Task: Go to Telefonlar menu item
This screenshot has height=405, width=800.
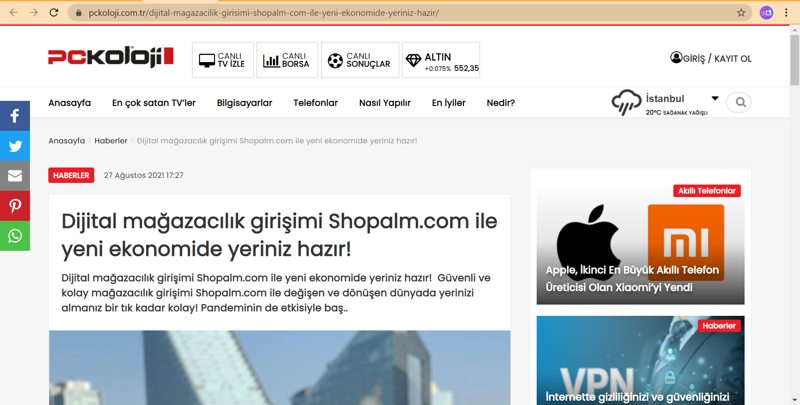Action: 315,103
